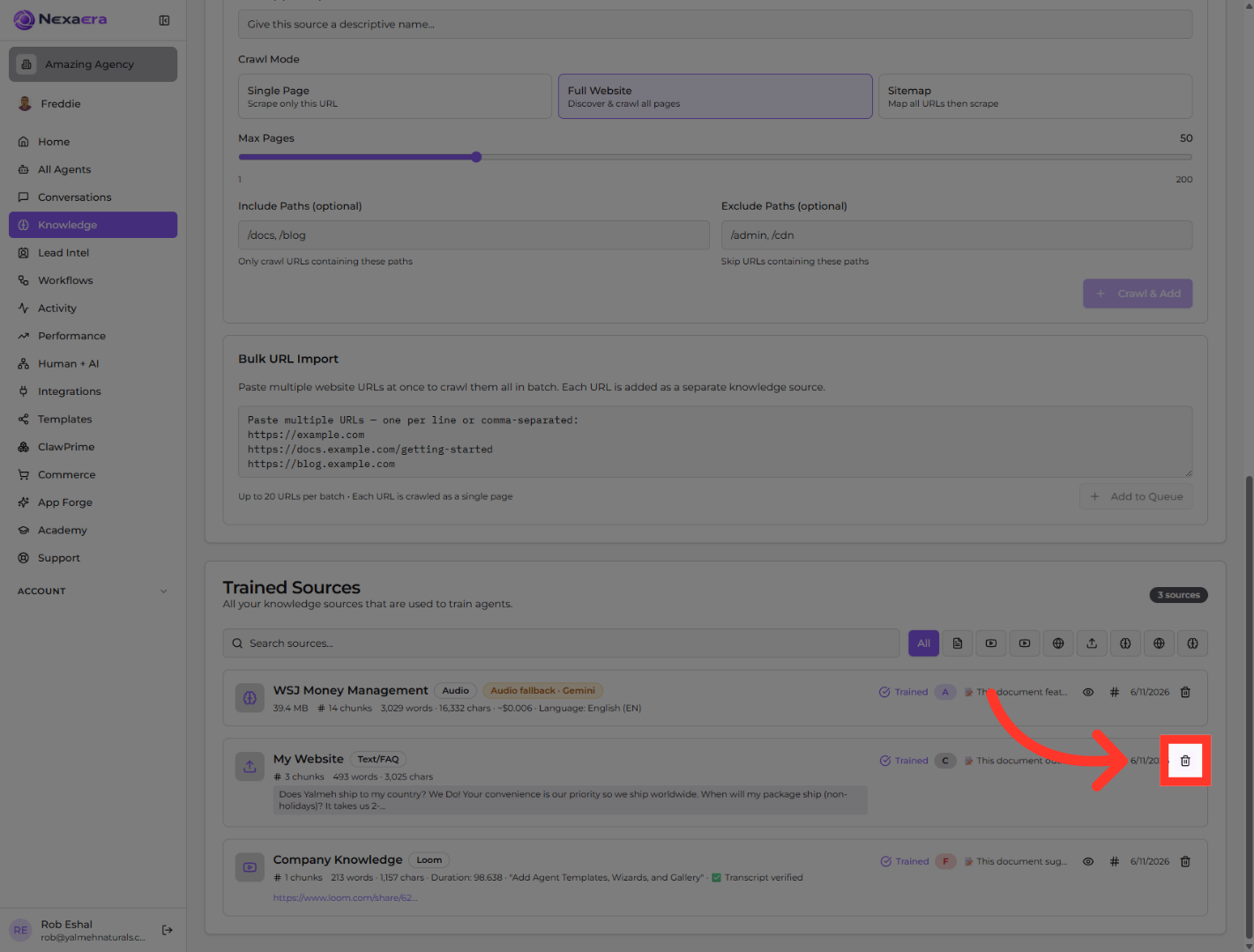
Task: Delete the WSJ Money Management source
Action: (1185, 692)
